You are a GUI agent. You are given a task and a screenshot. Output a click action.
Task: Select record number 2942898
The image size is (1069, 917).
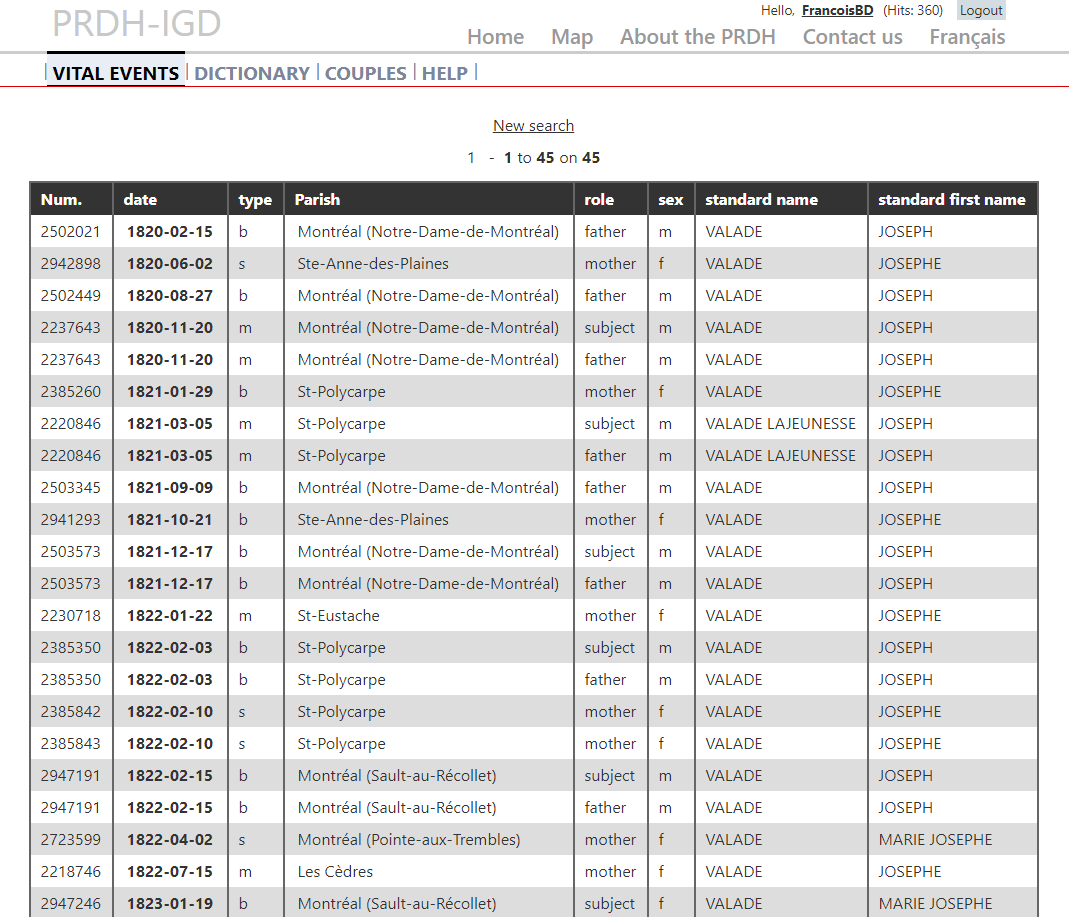coord(70,264)
